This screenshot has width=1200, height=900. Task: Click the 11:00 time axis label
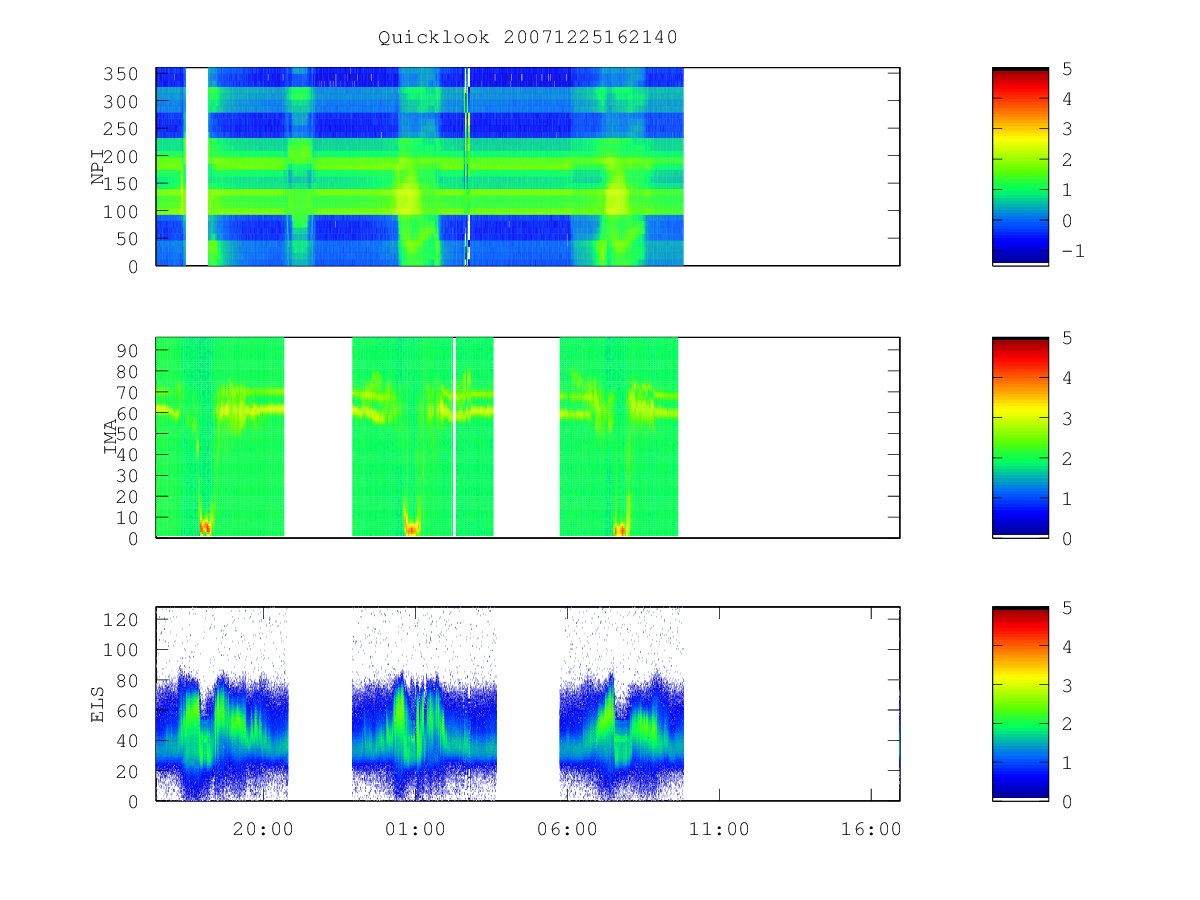pyautogui.click(x=718, y=829)
